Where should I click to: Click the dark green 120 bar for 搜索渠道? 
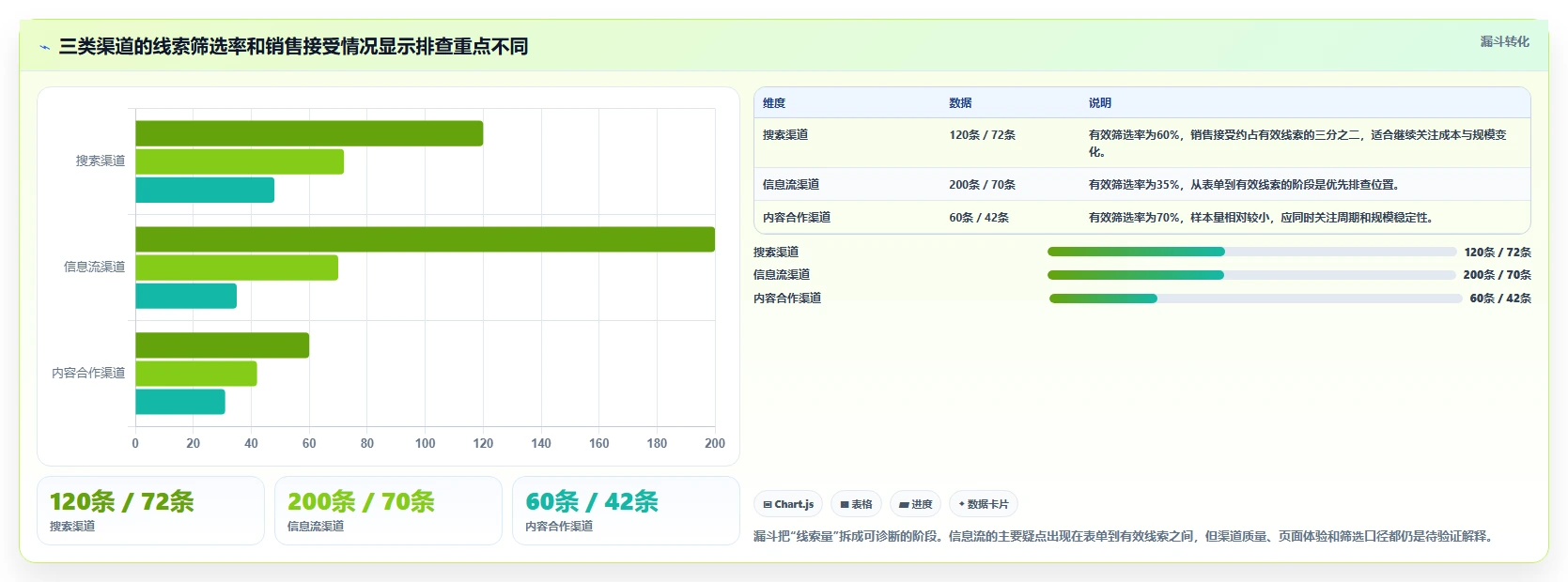point(309,133)
